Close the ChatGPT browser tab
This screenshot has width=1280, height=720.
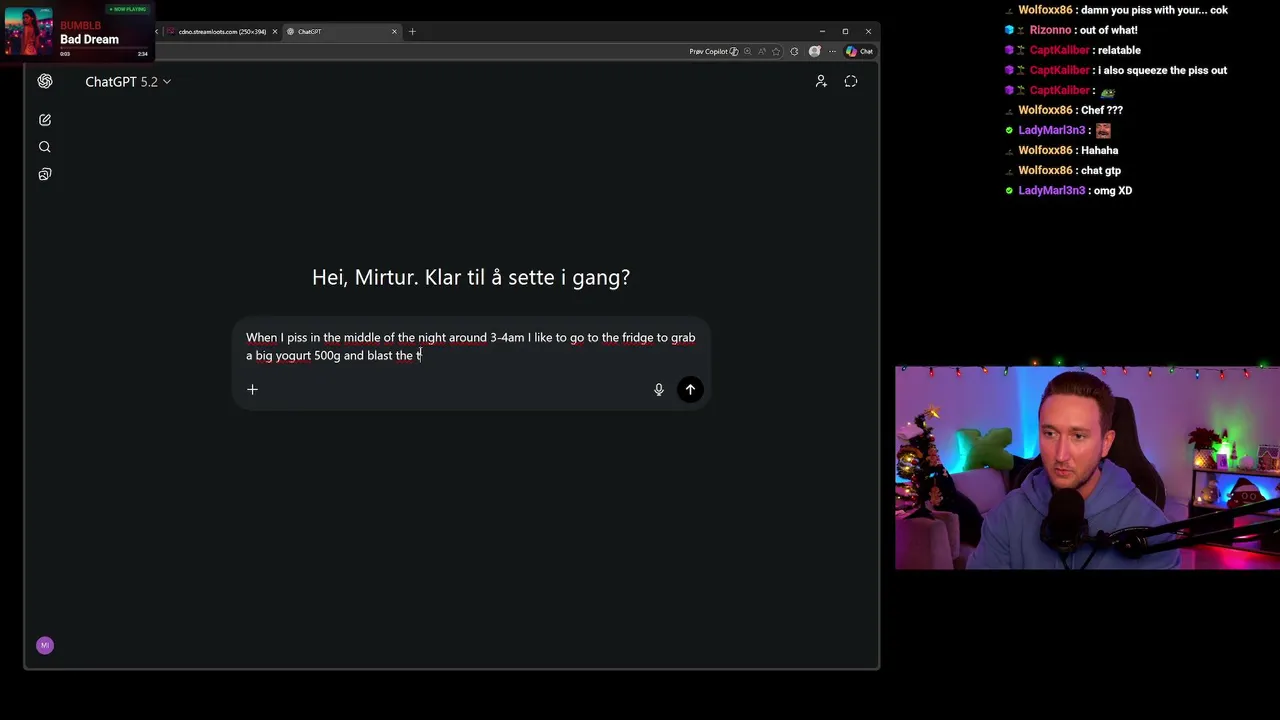tap(394, 31)
